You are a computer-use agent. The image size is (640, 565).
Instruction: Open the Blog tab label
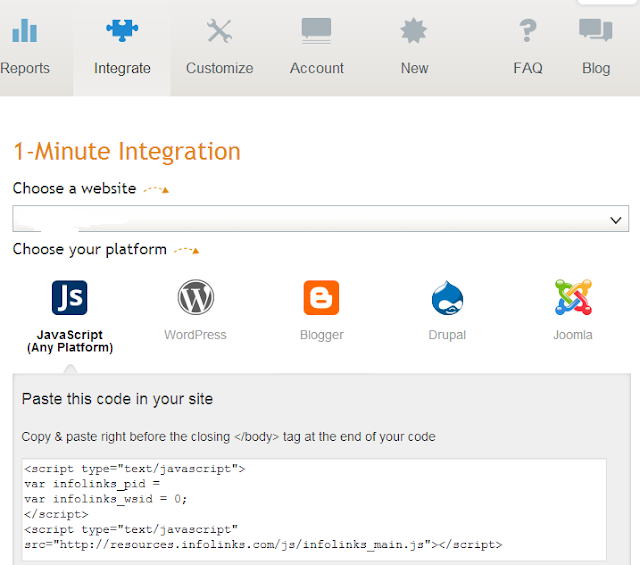click(x=596, y=68)
